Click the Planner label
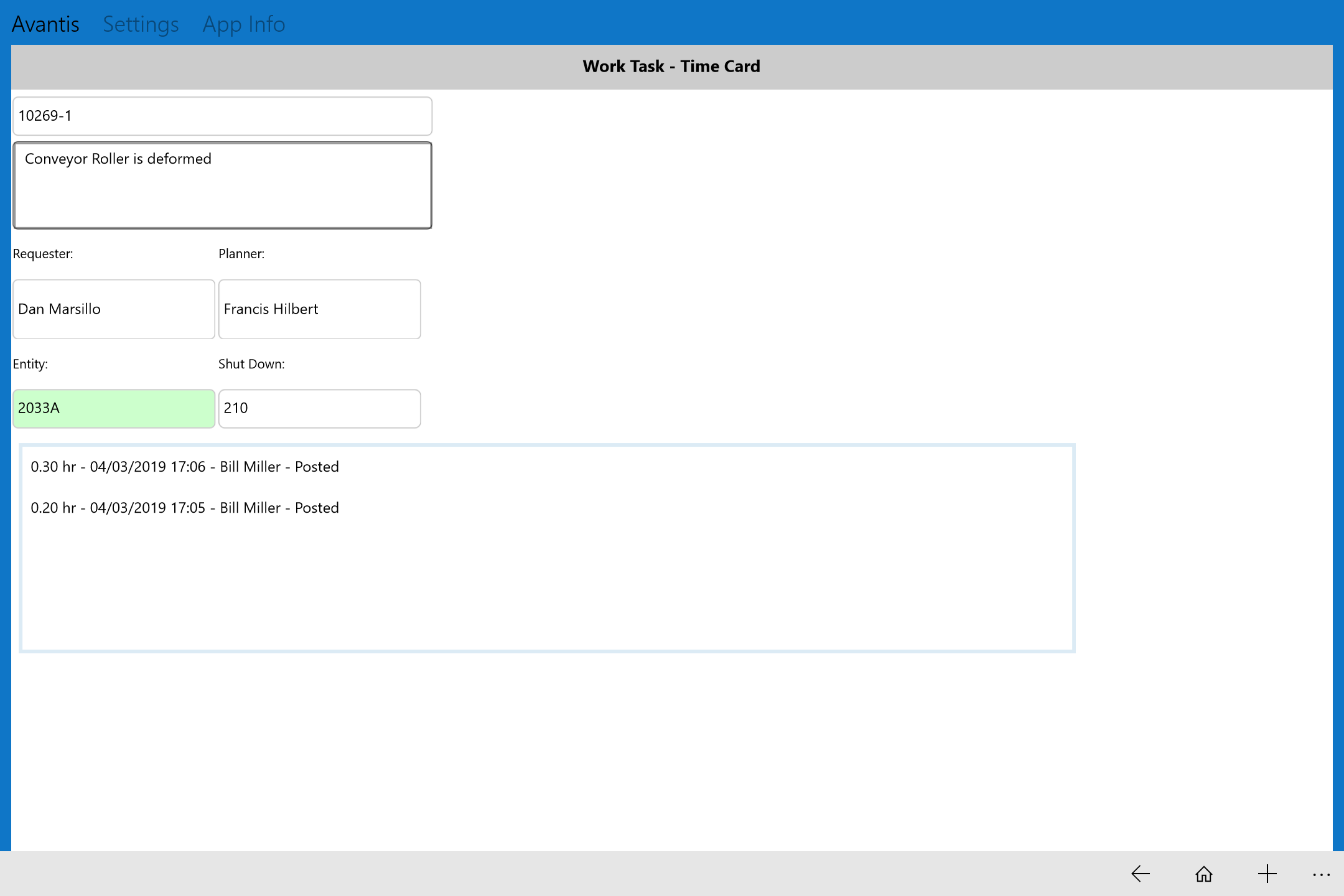The height and width of the screenshot is (896, 1344). [241, 254]
